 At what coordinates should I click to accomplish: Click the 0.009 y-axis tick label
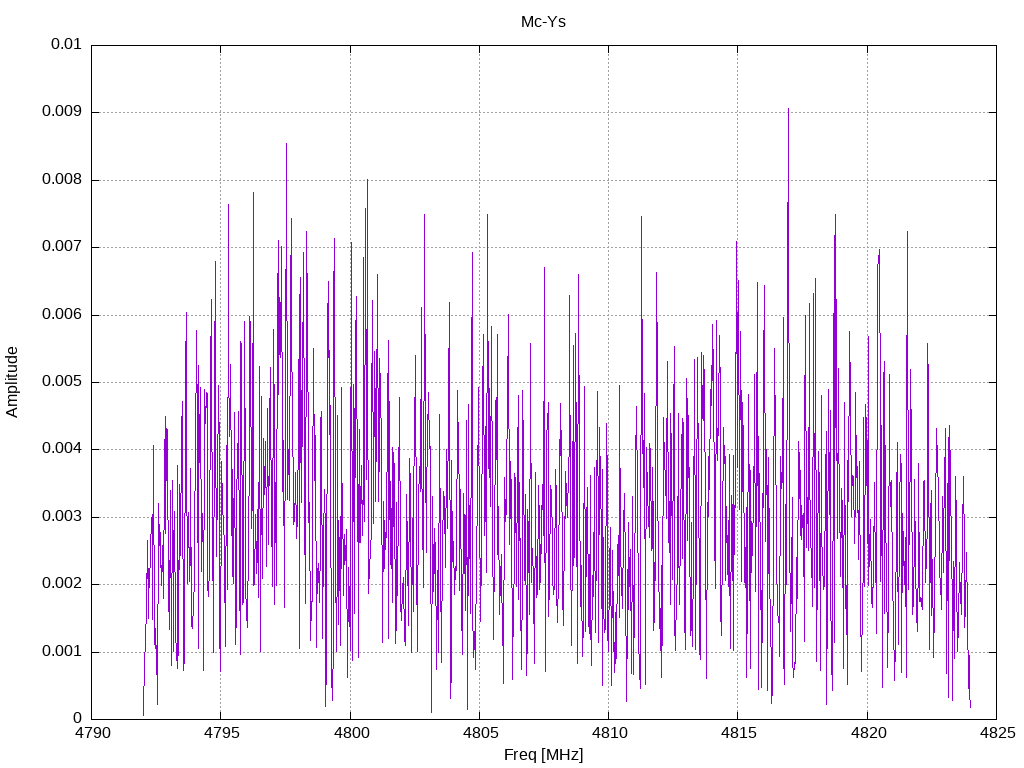coord(62,112)
